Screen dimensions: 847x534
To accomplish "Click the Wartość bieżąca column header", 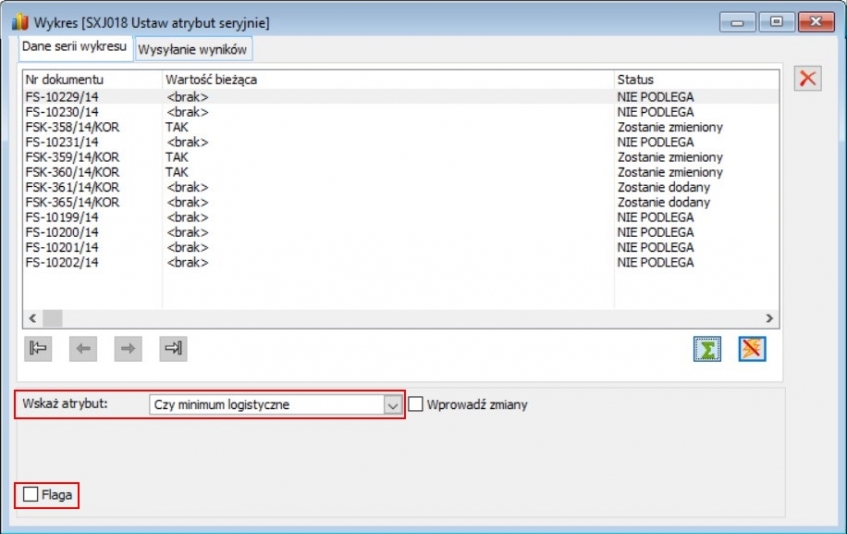I will click(x=388, y=79).
